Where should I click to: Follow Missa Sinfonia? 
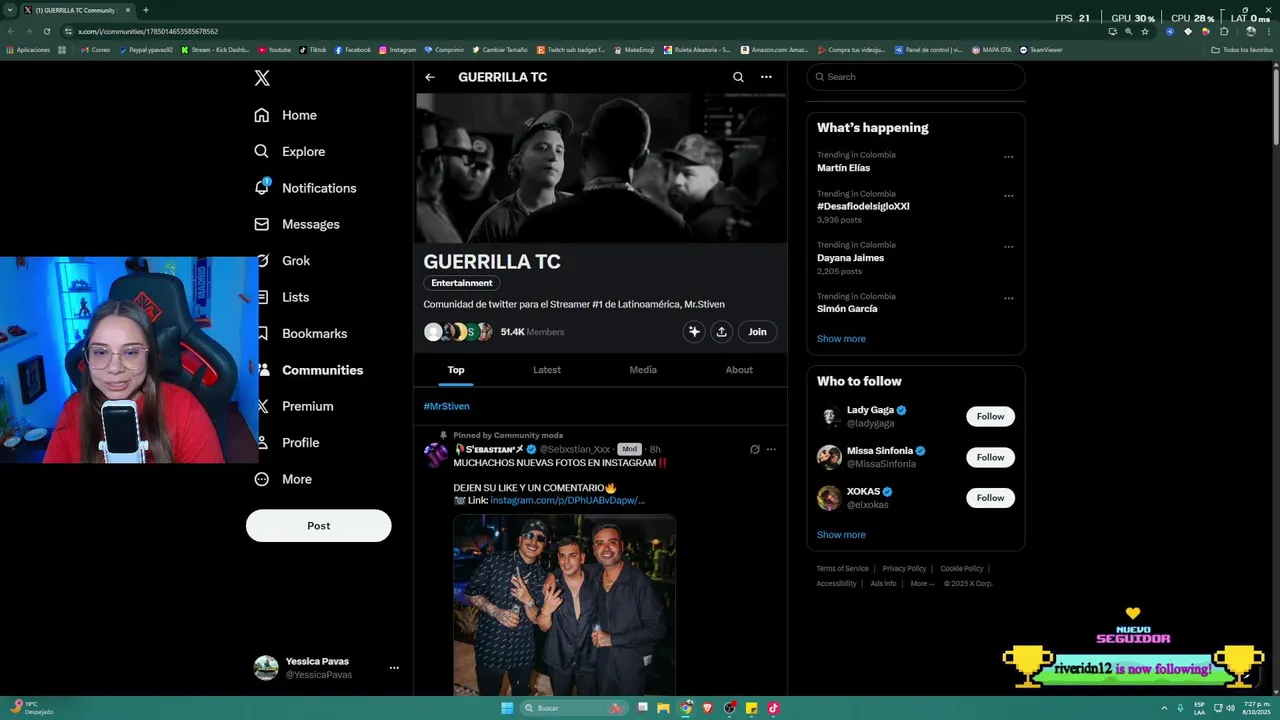click(x=990, y=457)
